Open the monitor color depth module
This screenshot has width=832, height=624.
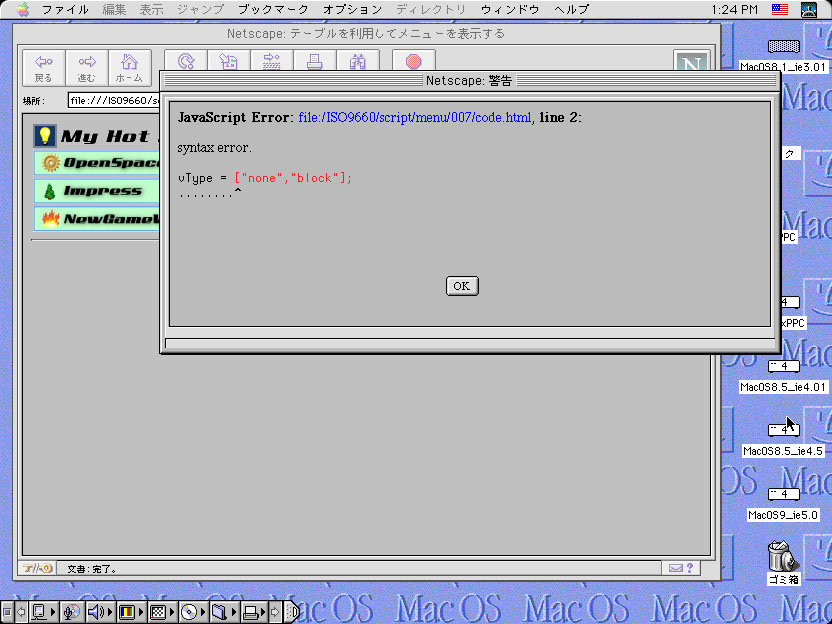click(131, 612)
